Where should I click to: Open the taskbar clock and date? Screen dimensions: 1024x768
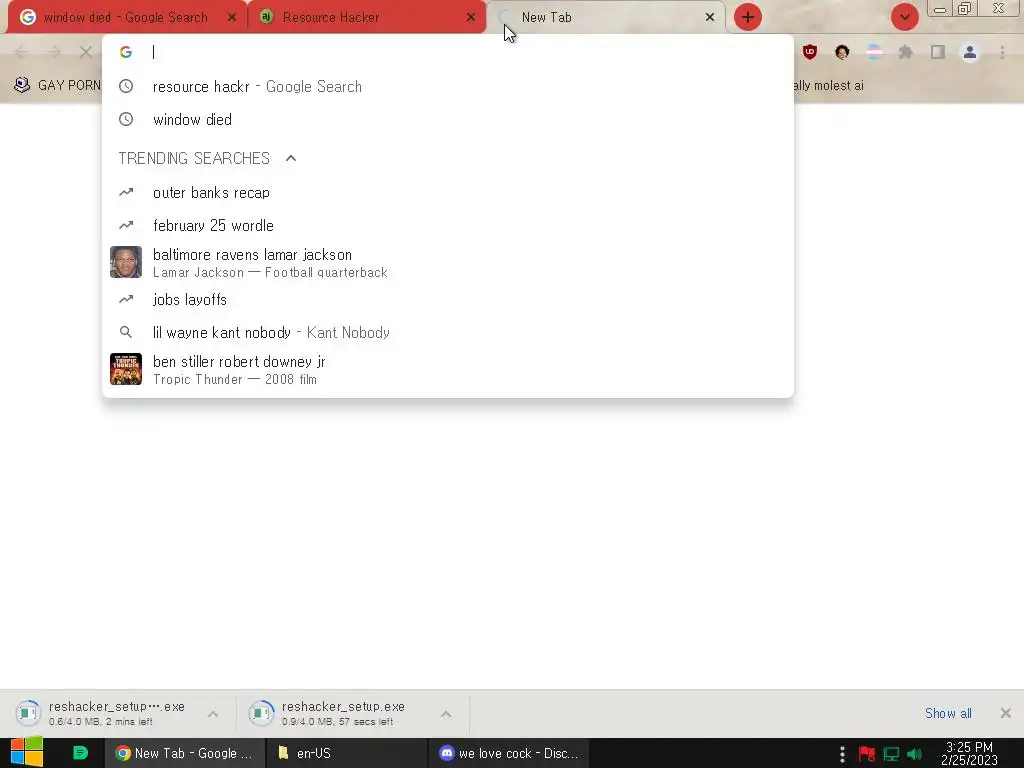pos(969,754)
